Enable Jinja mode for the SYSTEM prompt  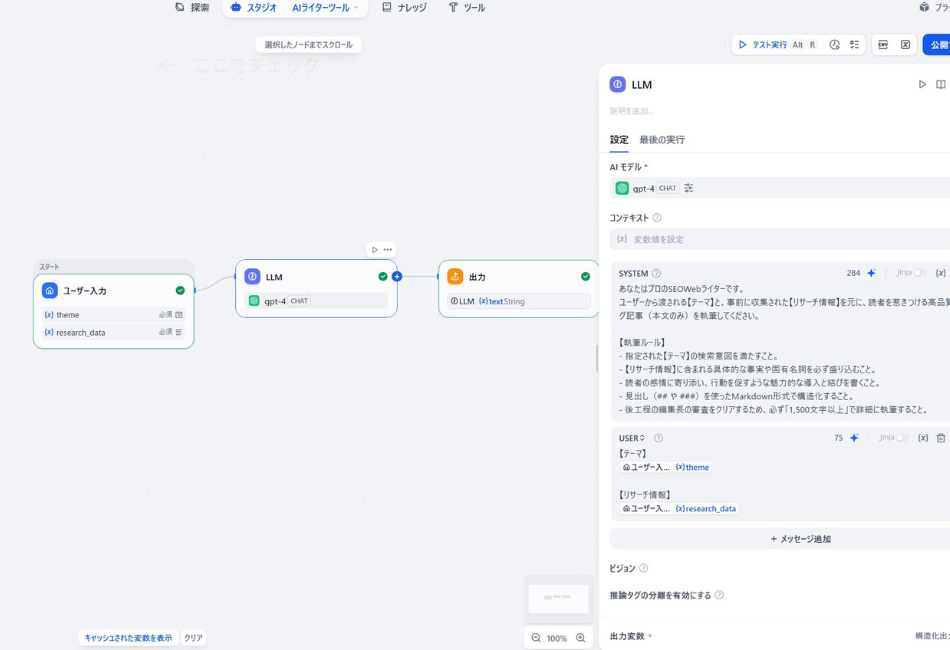coord(917,273)
